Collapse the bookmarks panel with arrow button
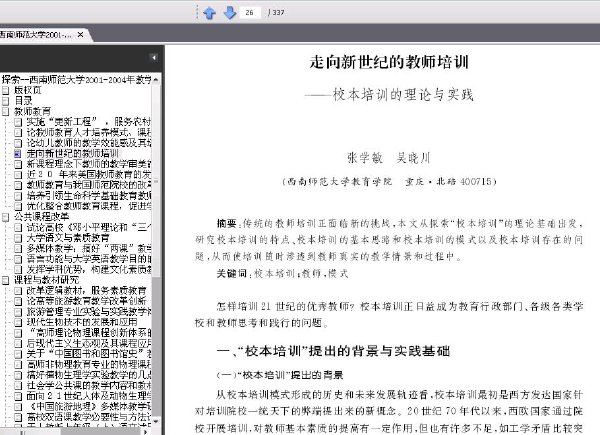This screenshot has height=435, width=600. 154,58
